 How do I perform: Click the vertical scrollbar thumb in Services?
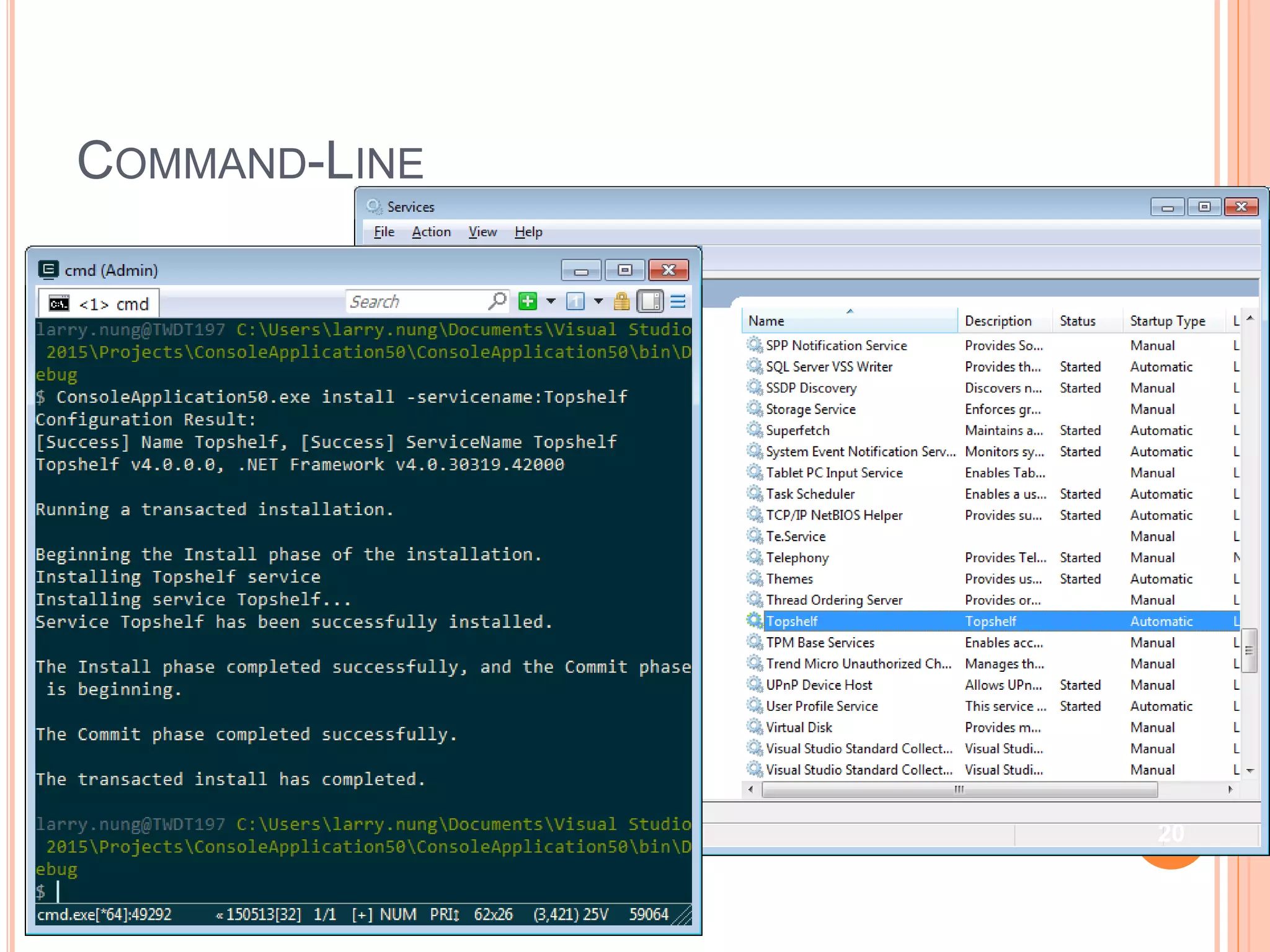pos(1250,650)
